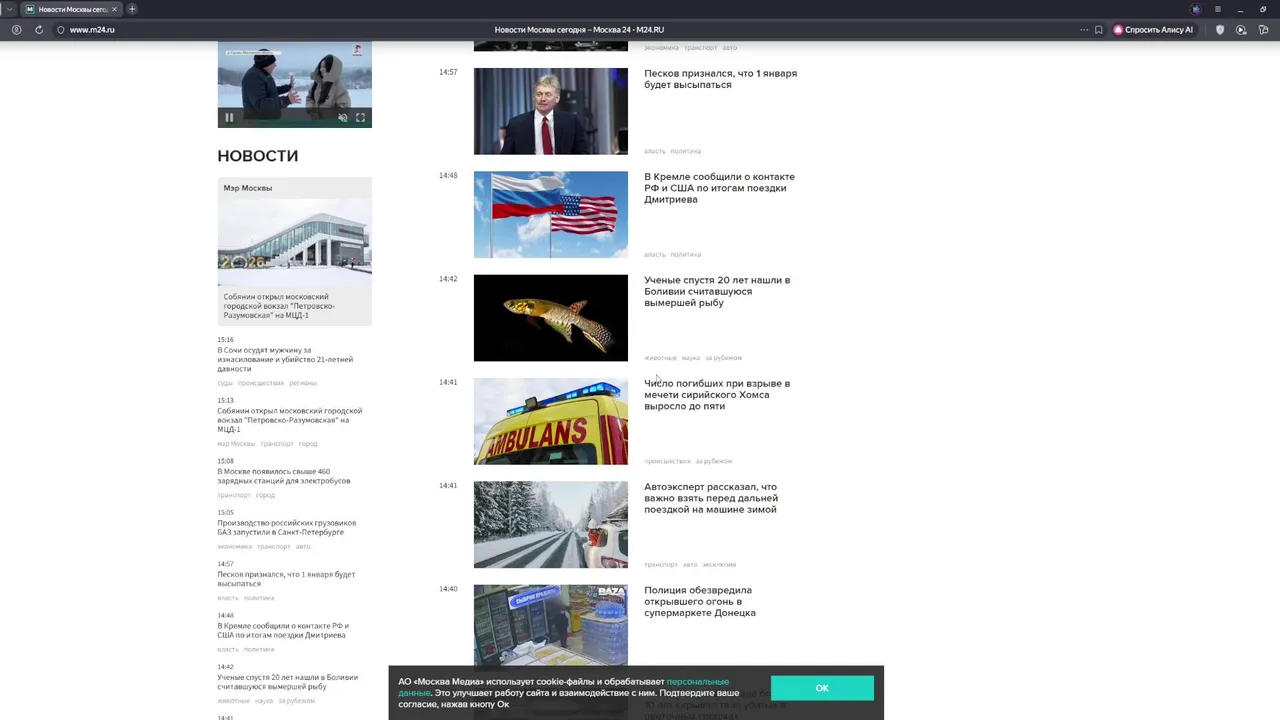Click the суды tag under Sochi news

click(225, 383)
